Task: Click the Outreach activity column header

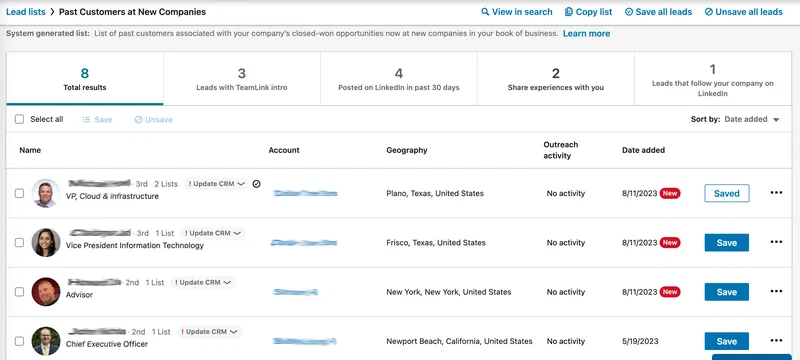Action: click(561, 150)
